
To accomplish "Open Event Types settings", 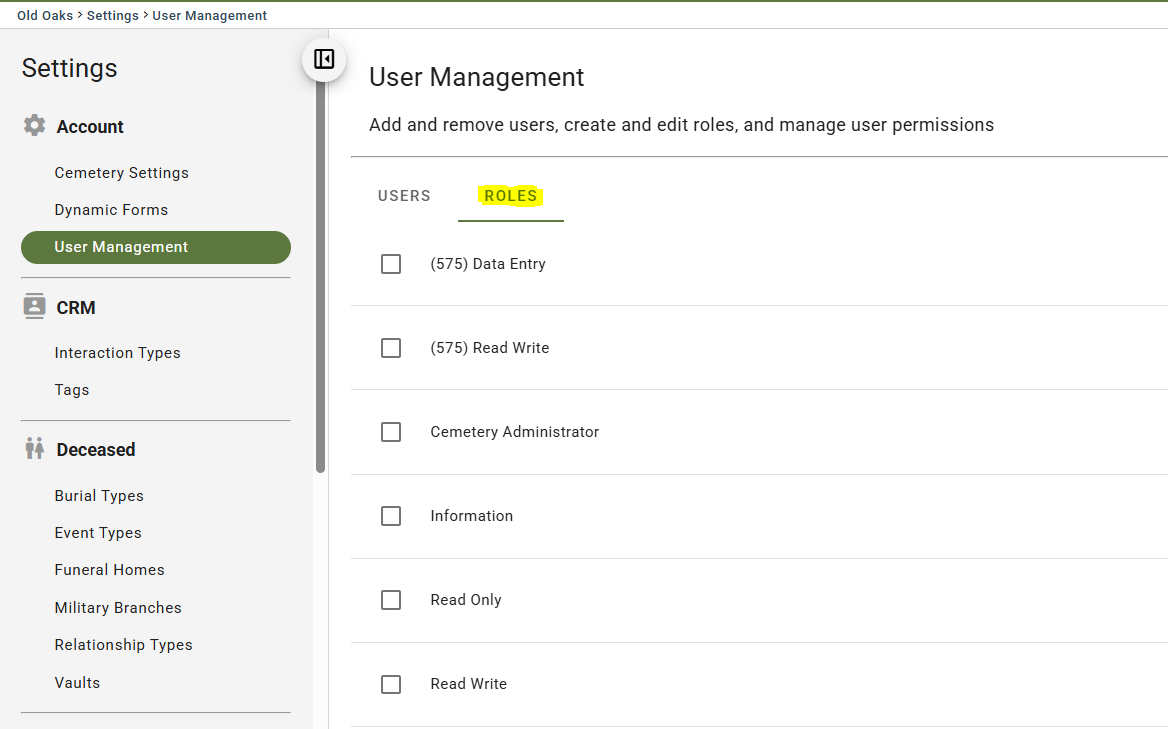I will [x=98, y=533].
